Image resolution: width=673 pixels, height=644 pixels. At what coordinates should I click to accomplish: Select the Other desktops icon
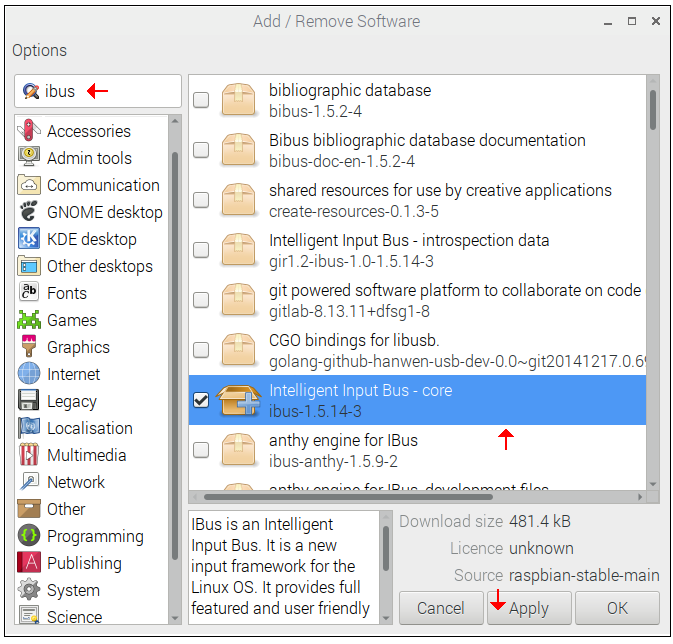pyautogui.click(x=29, y=266)
